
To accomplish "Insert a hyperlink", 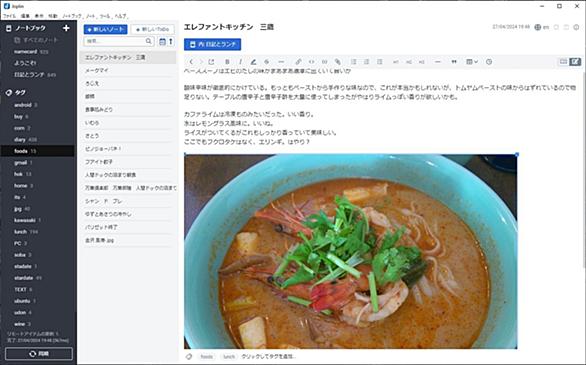I will 298,62.
